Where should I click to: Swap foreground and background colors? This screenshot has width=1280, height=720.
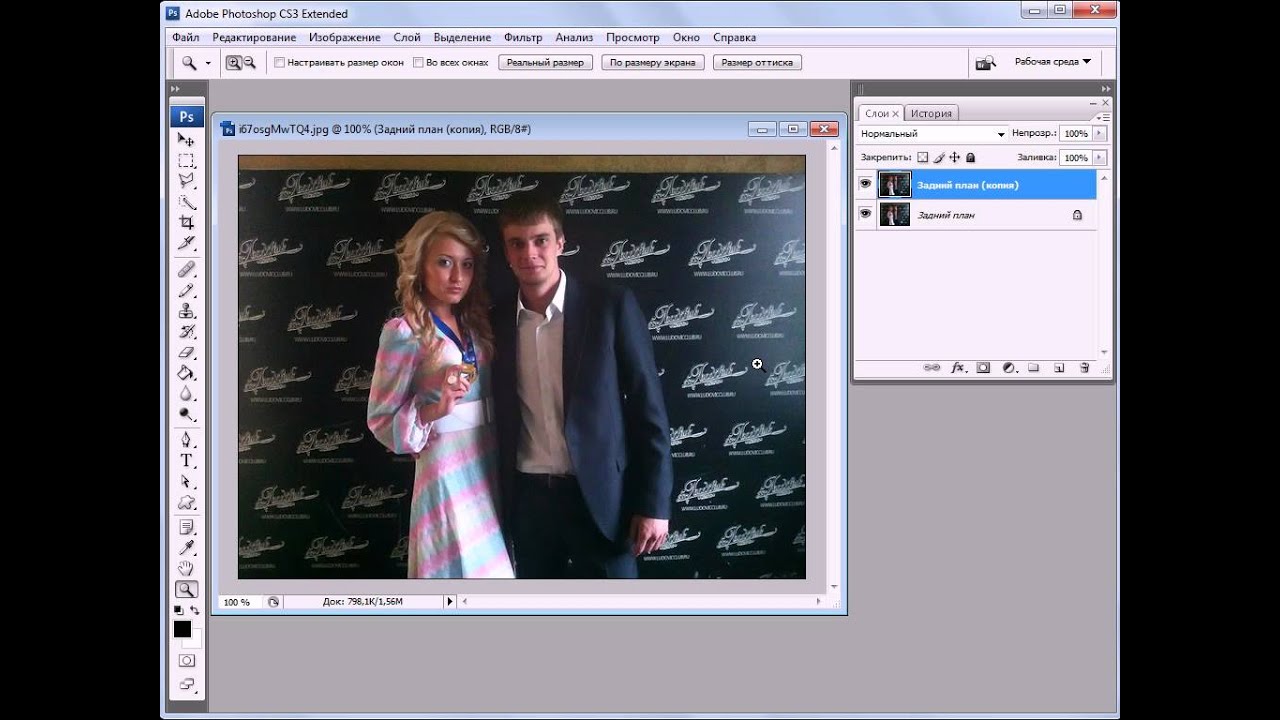[195, 609]
